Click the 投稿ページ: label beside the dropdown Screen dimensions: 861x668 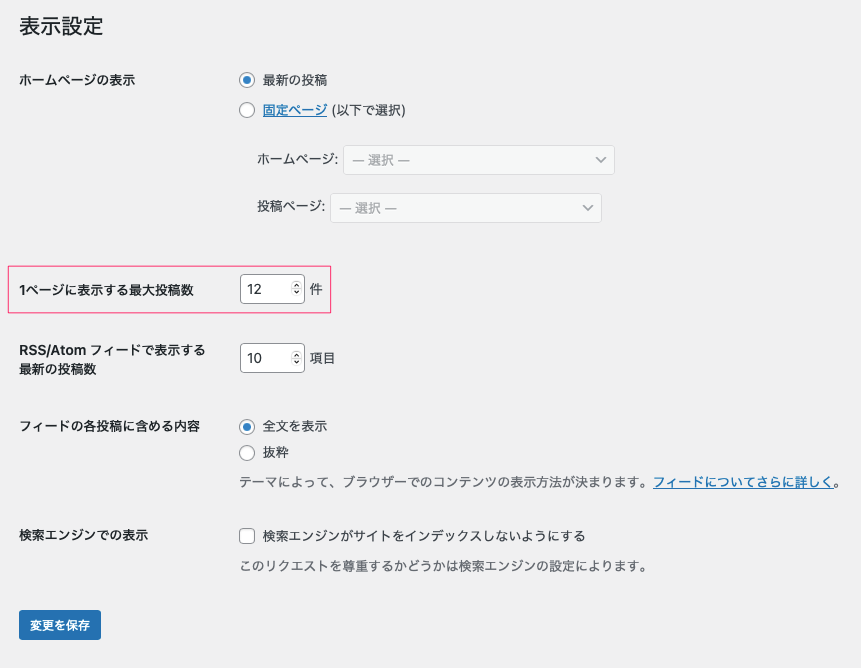pos(291,208)
